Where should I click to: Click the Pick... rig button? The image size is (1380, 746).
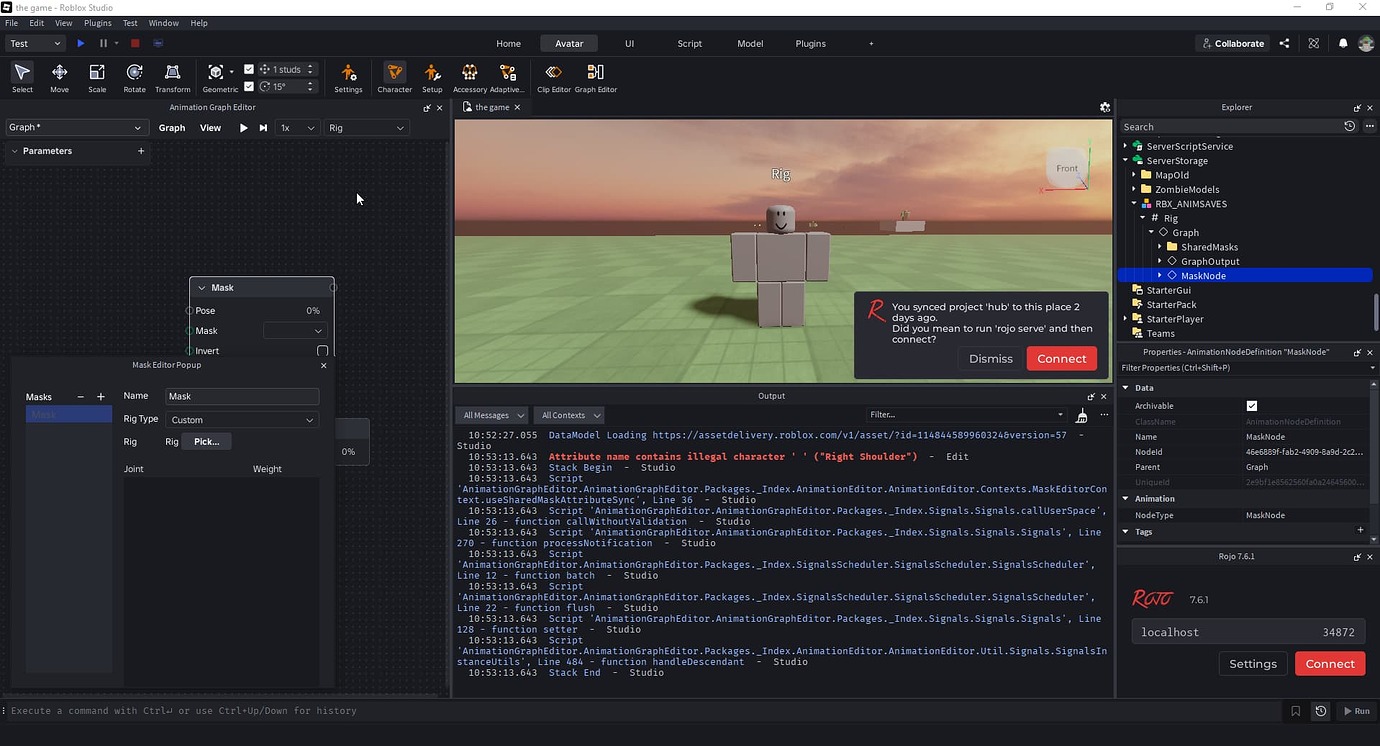pyautogui.click(x=207, y=441)
